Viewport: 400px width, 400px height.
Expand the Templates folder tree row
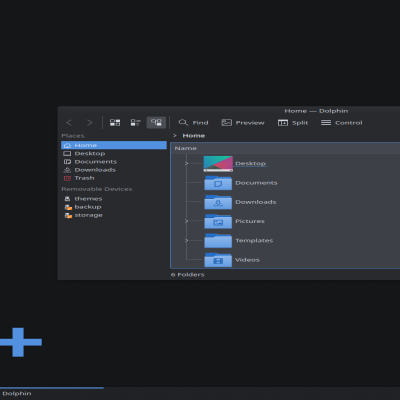pos(186,240)
